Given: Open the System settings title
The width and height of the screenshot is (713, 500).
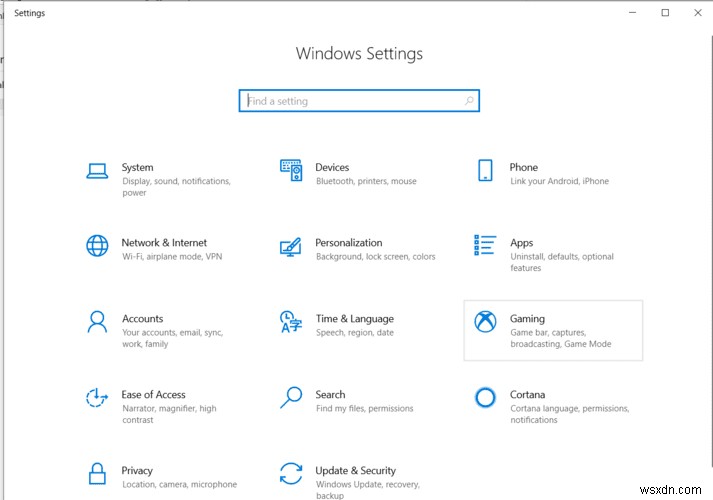Looking at the screenshot, I should [137, 167].
